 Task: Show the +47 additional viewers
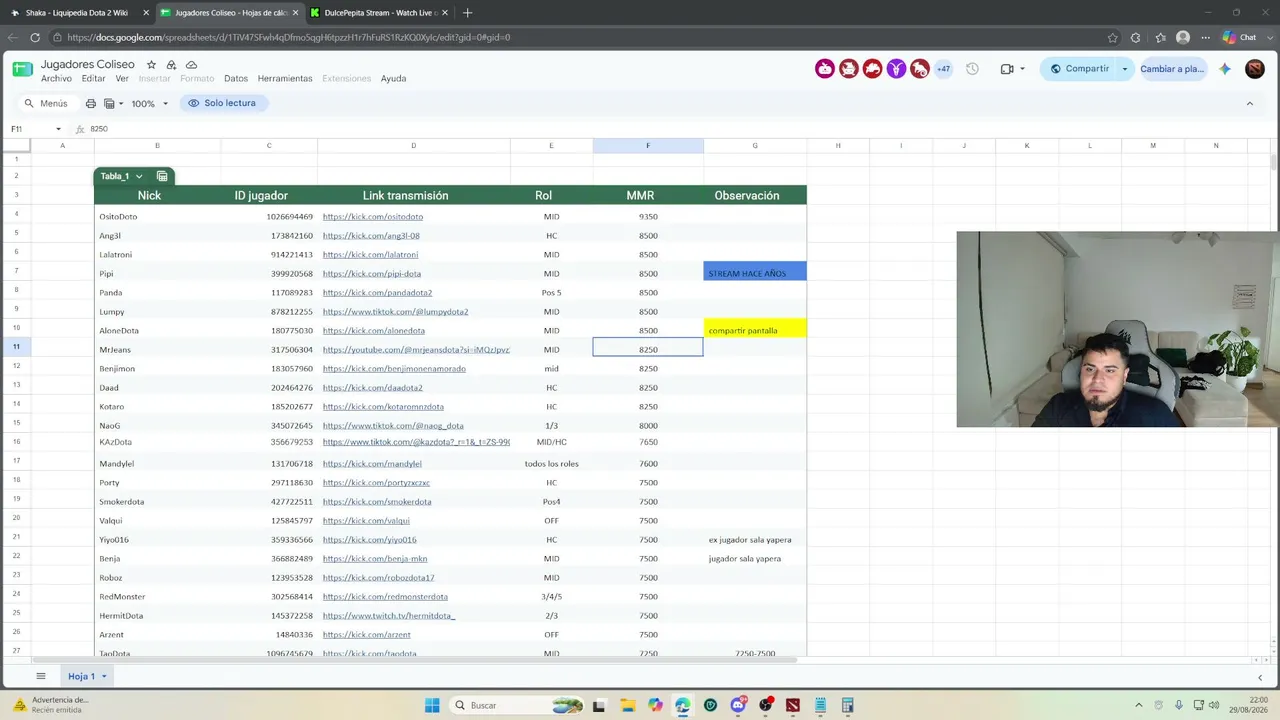pyautogui.click(x=943, y=69)
